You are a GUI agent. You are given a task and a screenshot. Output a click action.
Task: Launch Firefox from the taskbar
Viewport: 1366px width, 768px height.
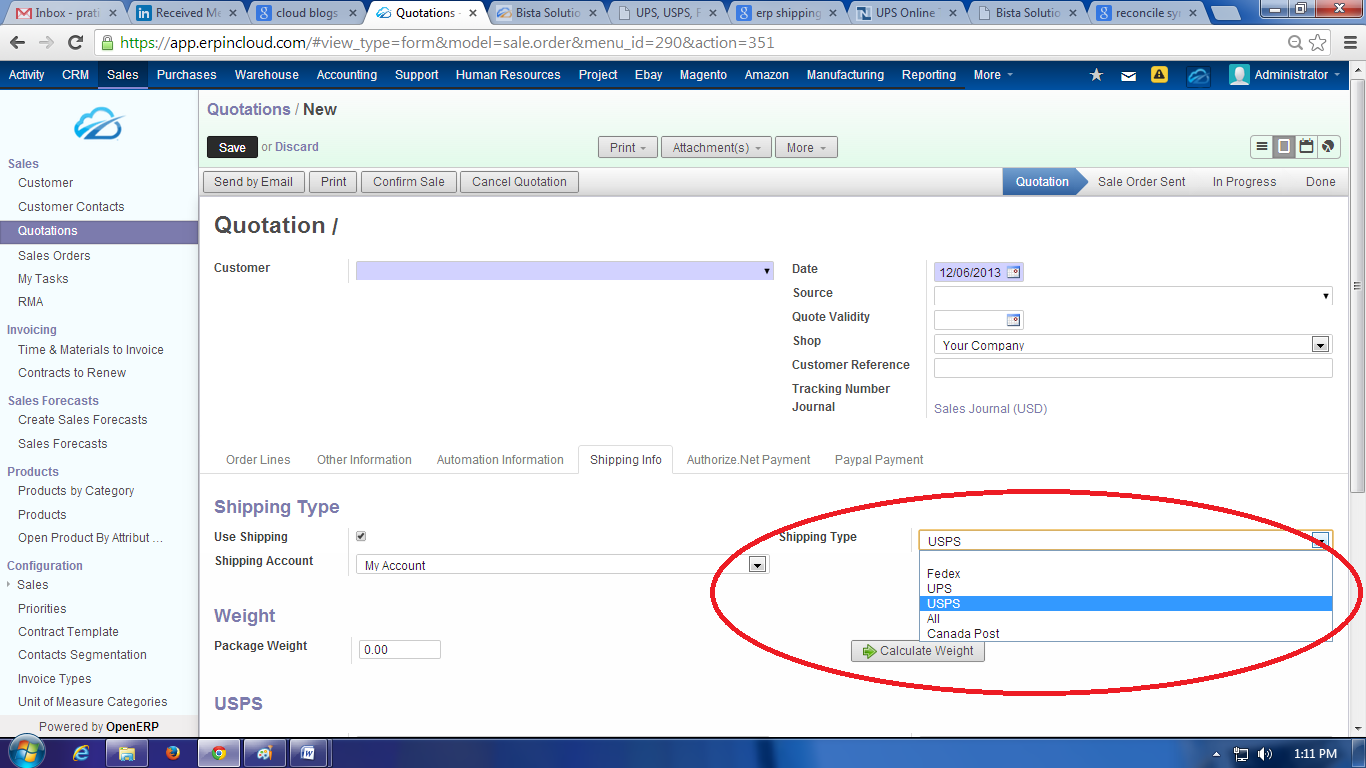coord(173,753)
